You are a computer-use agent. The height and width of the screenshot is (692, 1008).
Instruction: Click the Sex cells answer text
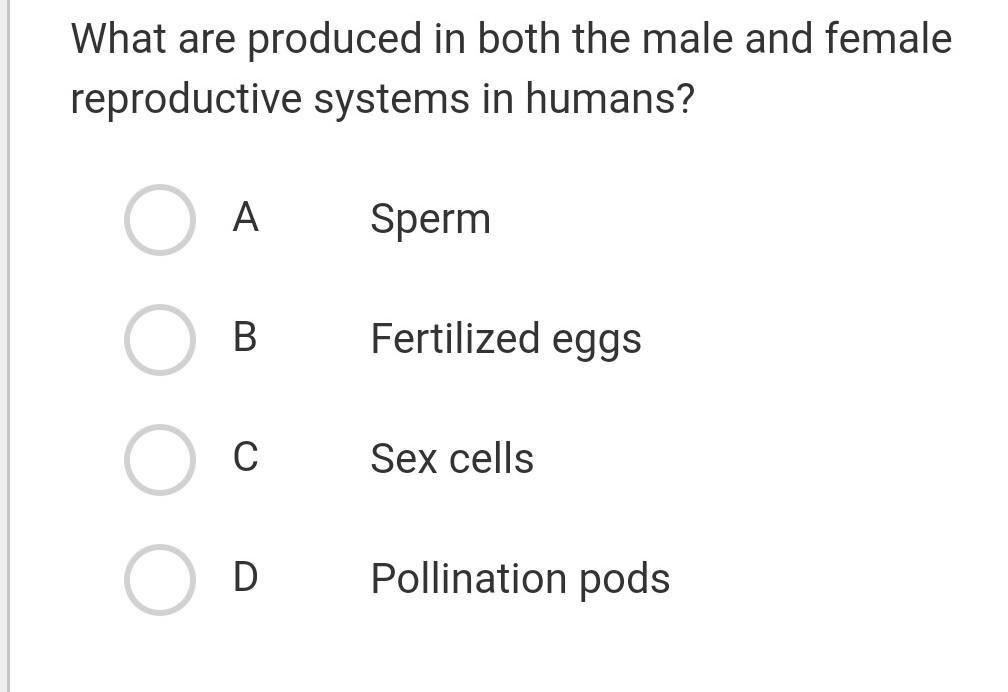(451, 459)
